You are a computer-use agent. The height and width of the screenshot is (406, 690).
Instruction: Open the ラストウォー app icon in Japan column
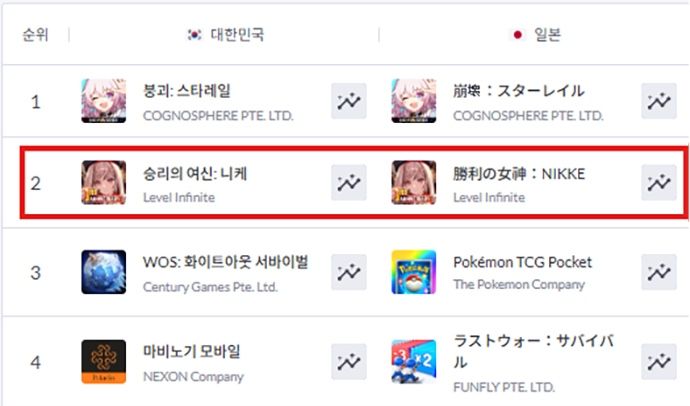(x=414, y=362)
